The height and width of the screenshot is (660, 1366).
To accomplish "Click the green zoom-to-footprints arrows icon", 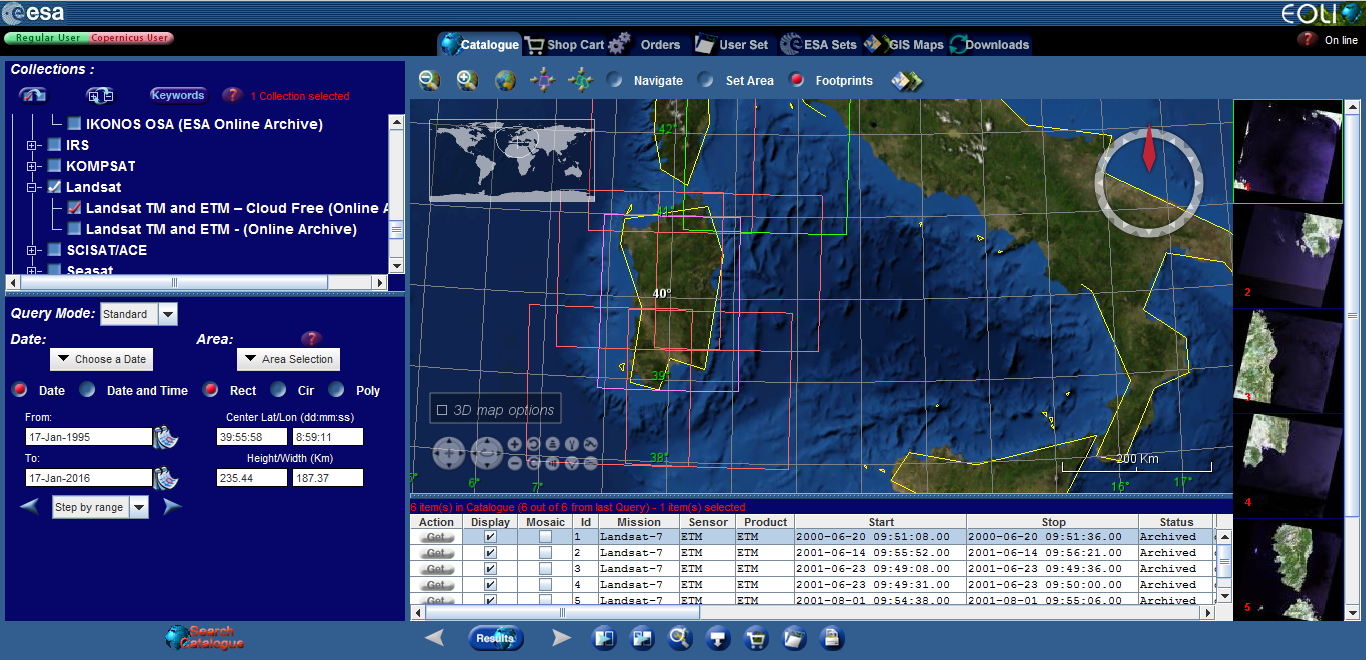I will pos(580,80).
